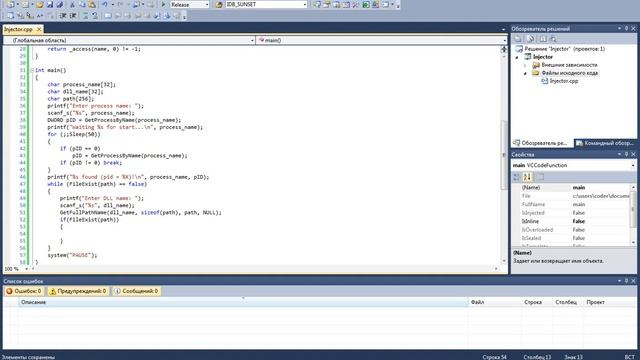Open Property Pages icon in Properties panel
This screenshot has height=360, width=640.
coord(540,177)
